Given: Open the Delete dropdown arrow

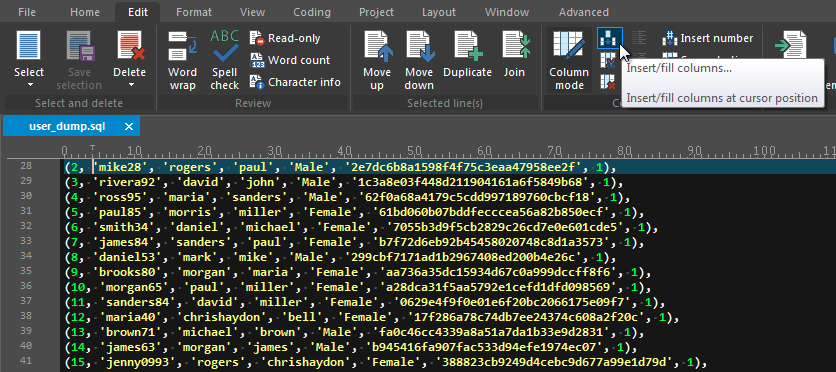Looking at the screenshot, I should 130,85.
